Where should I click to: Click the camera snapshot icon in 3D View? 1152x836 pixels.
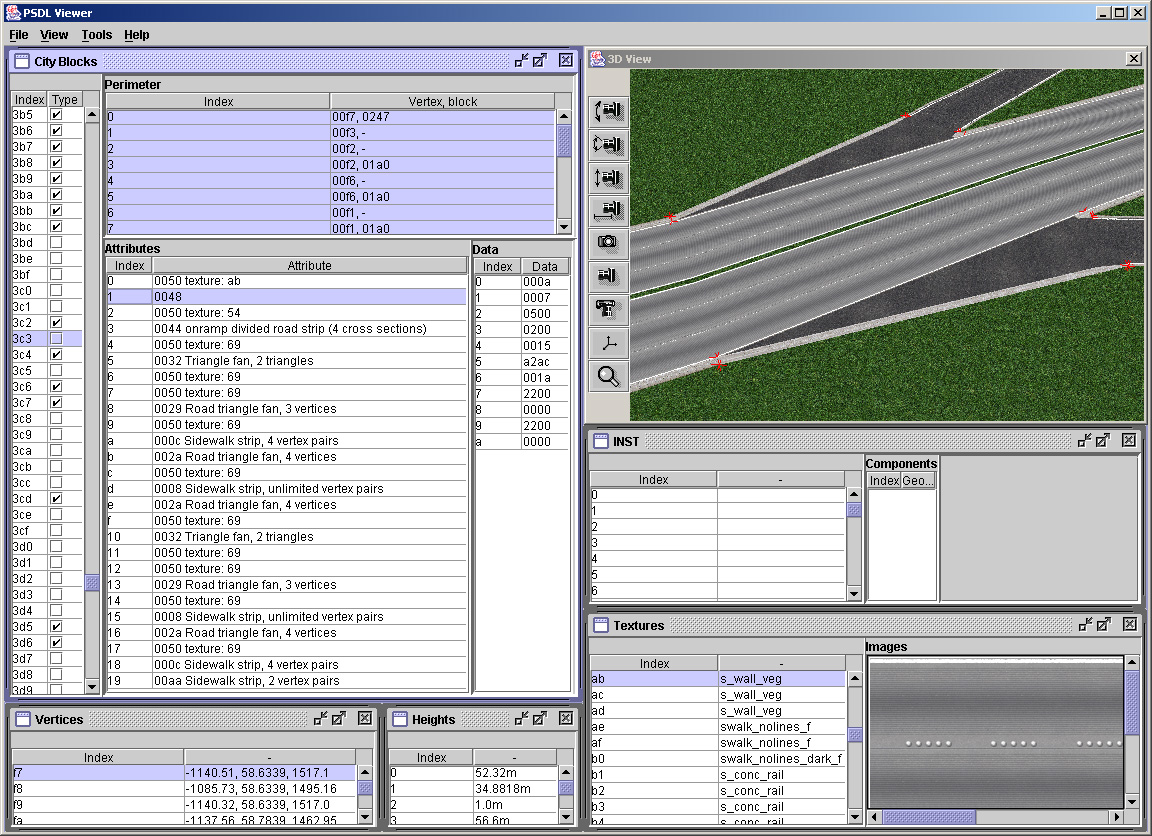click(x=608, y=242)
